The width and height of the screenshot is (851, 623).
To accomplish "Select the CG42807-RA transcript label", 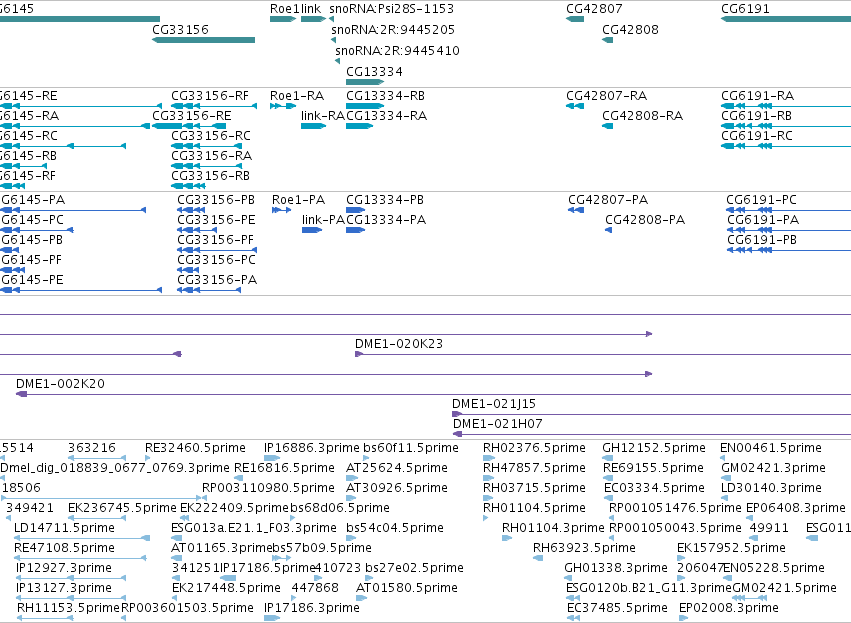I will click(607, 96).
